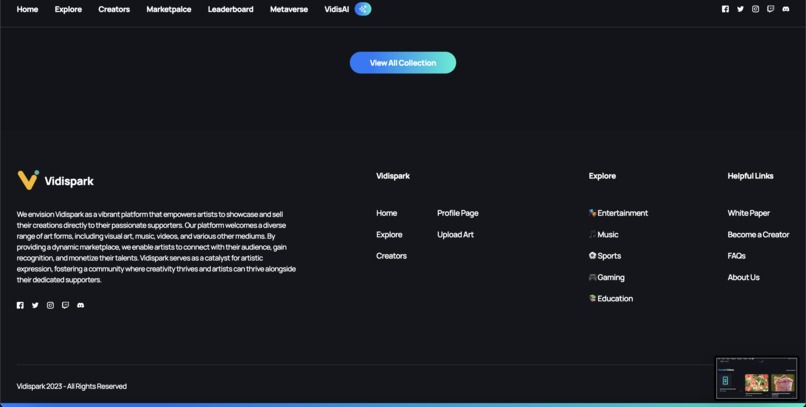Open the White Paper link
806x407 pixels.
[748, 213]
